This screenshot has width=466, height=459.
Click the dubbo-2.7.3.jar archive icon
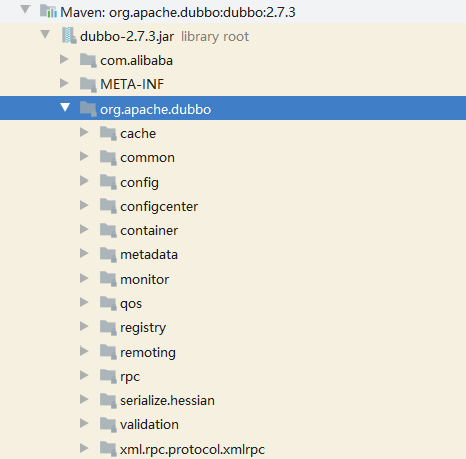click(69, 35)
